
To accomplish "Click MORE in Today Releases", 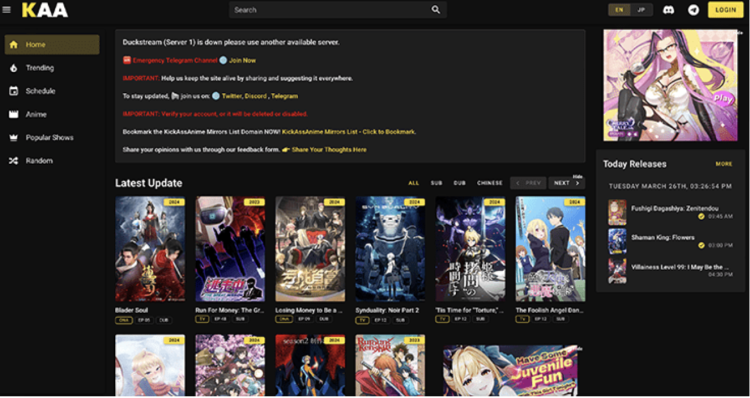I will [x=724, y=164].
